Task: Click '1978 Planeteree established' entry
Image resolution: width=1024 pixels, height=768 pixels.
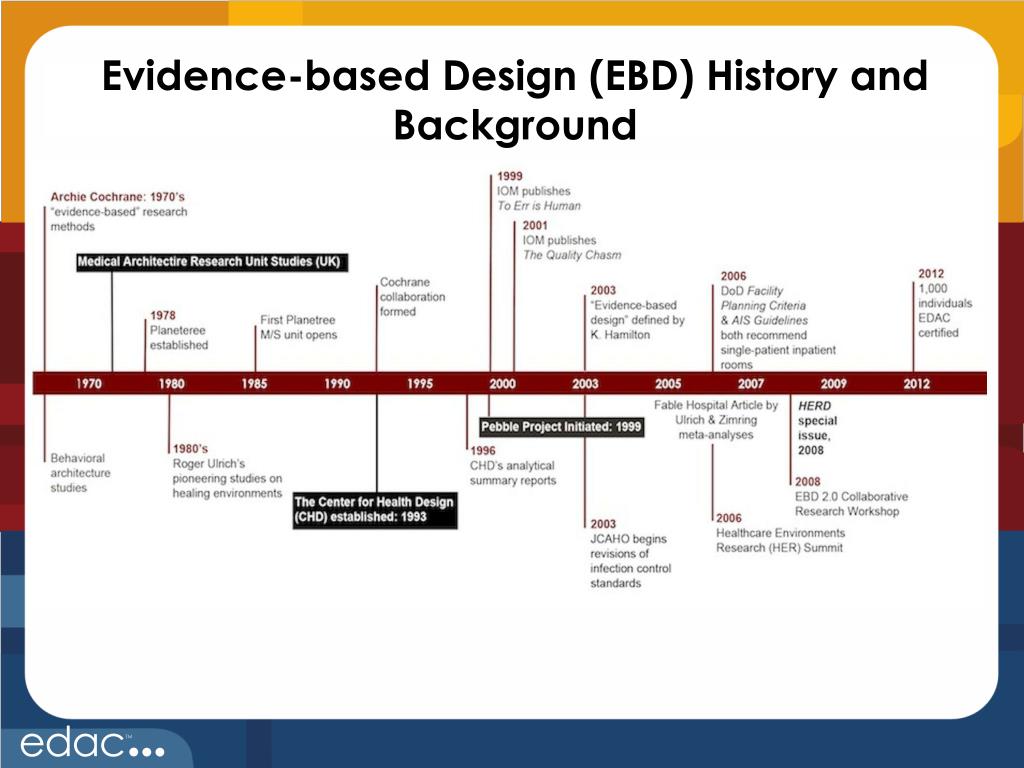Action: click(179, 330)
